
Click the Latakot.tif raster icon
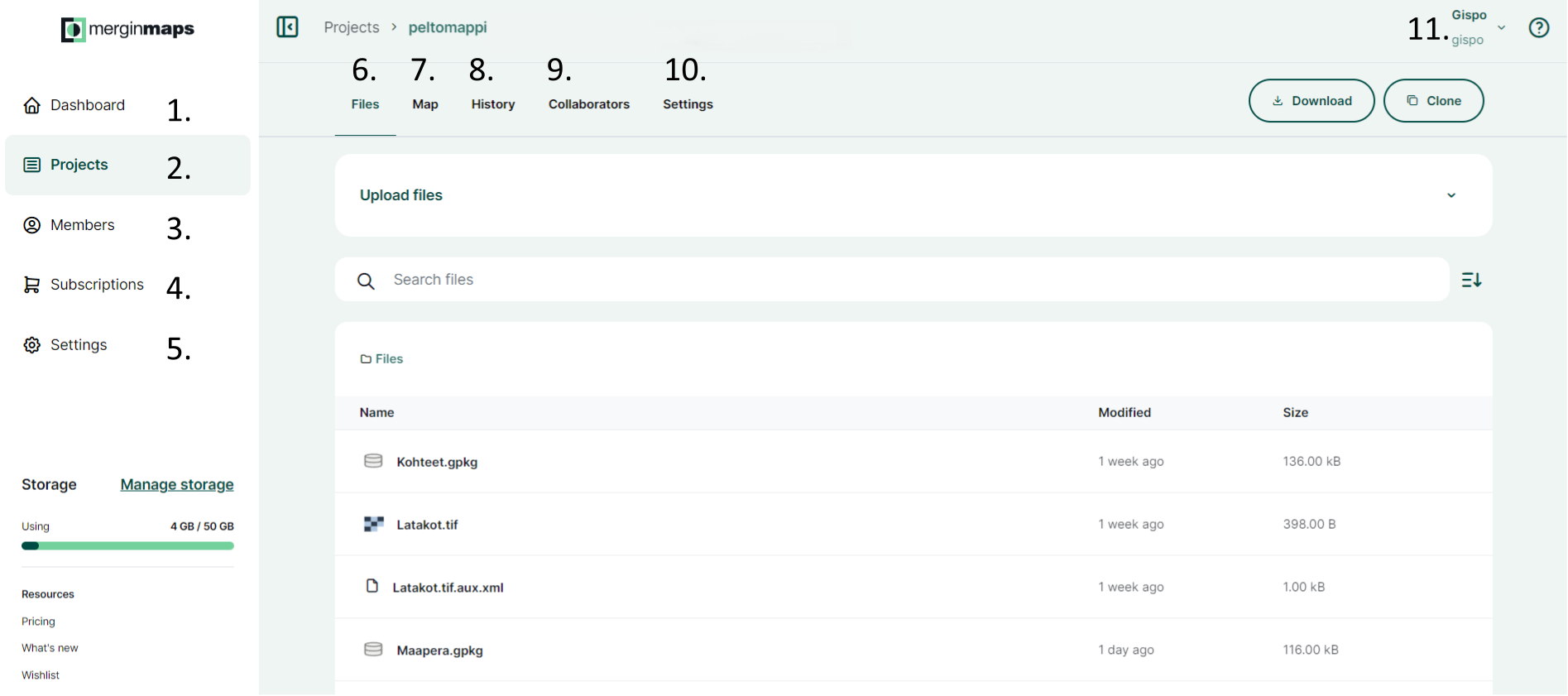tap(373, 524)
